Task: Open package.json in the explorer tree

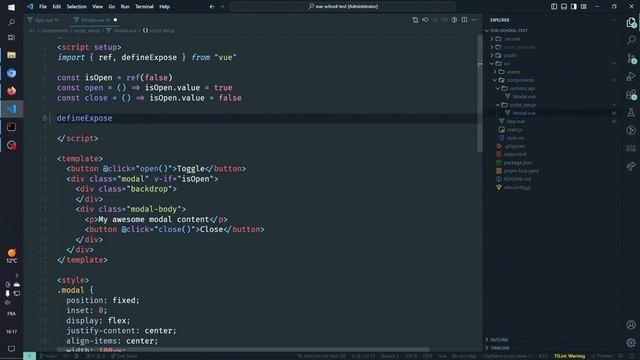Action: 518,162
